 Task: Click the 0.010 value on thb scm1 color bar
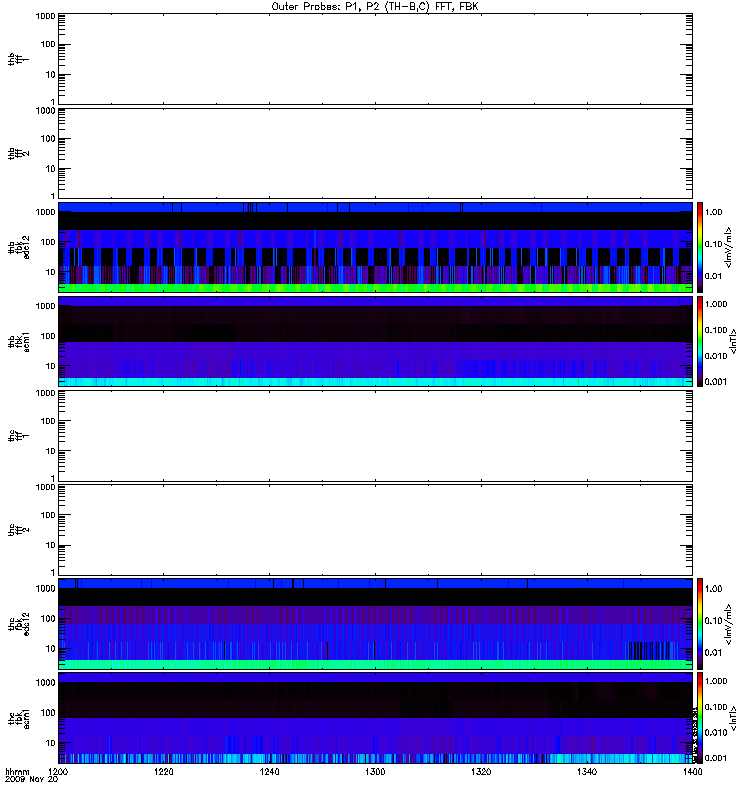[x=716, y=356]
